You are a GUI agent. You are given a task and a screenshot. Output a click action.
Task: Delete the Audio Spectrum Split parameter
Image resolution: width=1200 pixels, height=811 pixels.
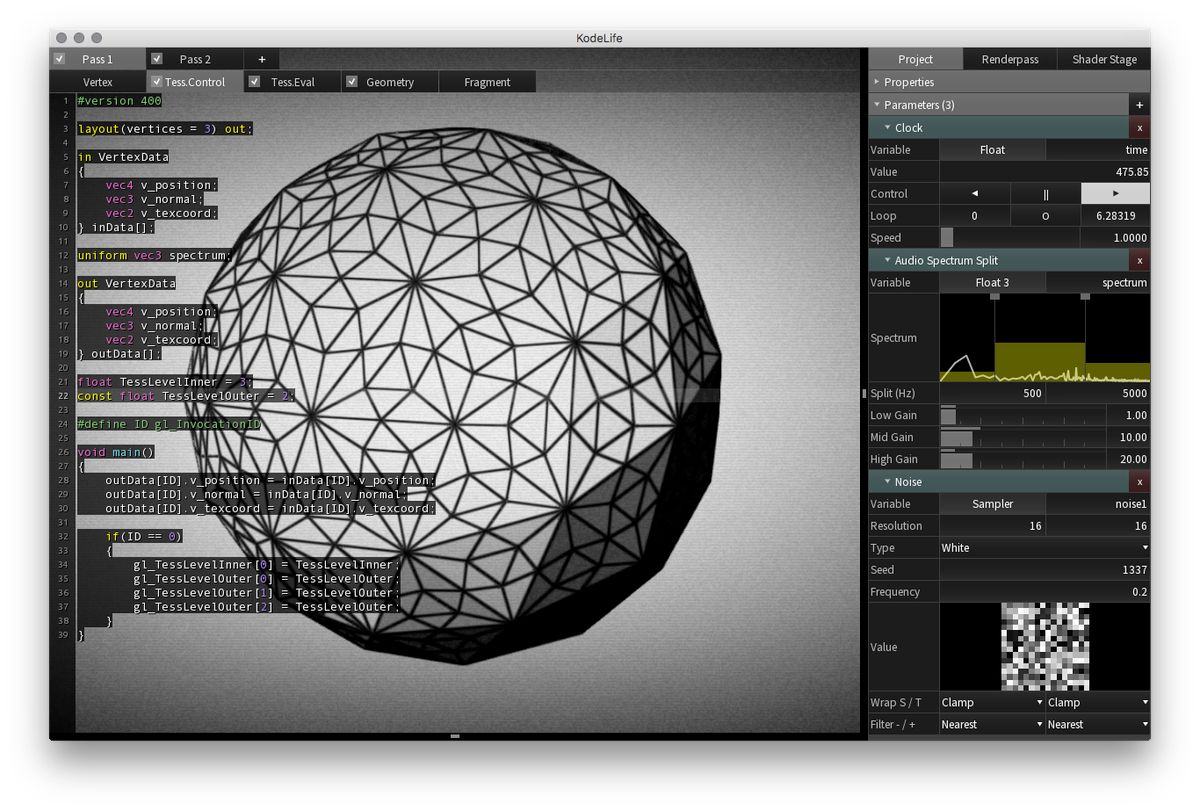(1140, 260)
